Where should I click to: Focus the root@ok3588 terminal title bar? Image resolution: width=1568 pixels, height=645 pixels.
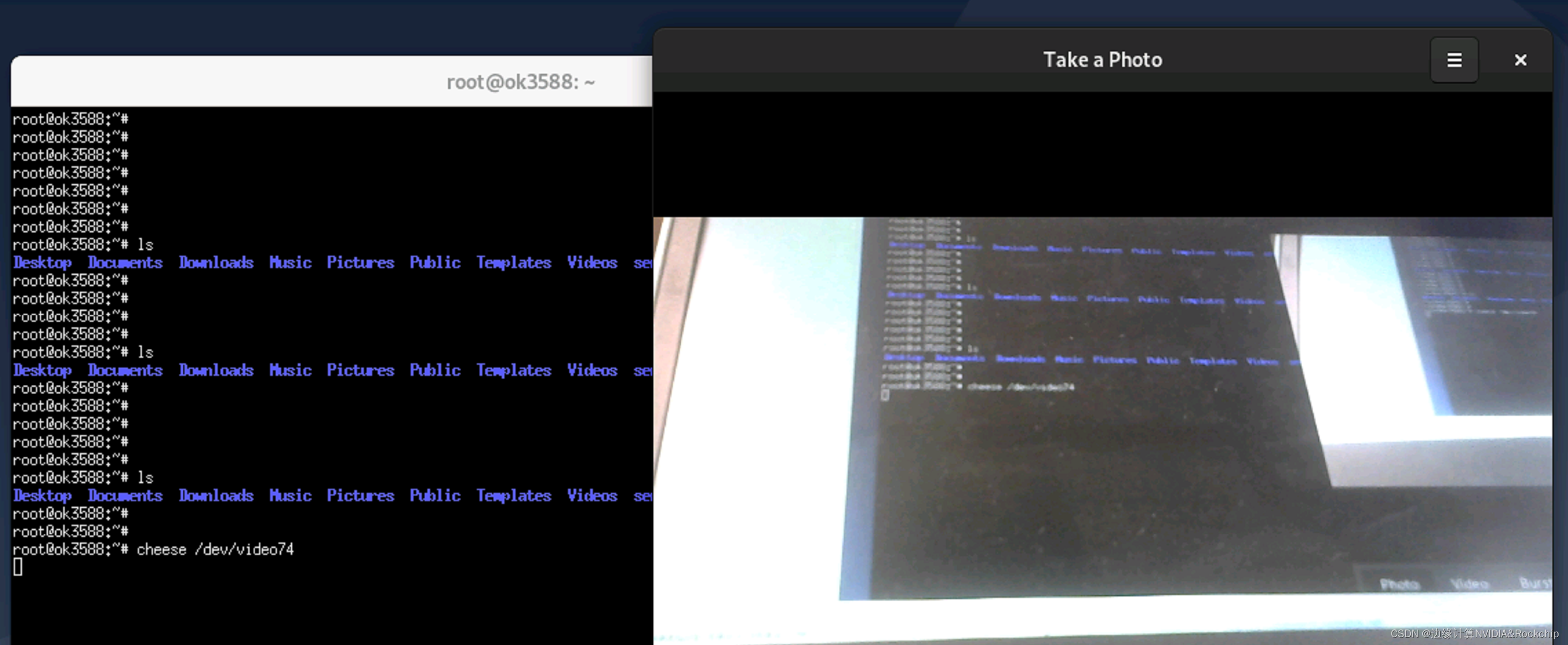point(520,81)
